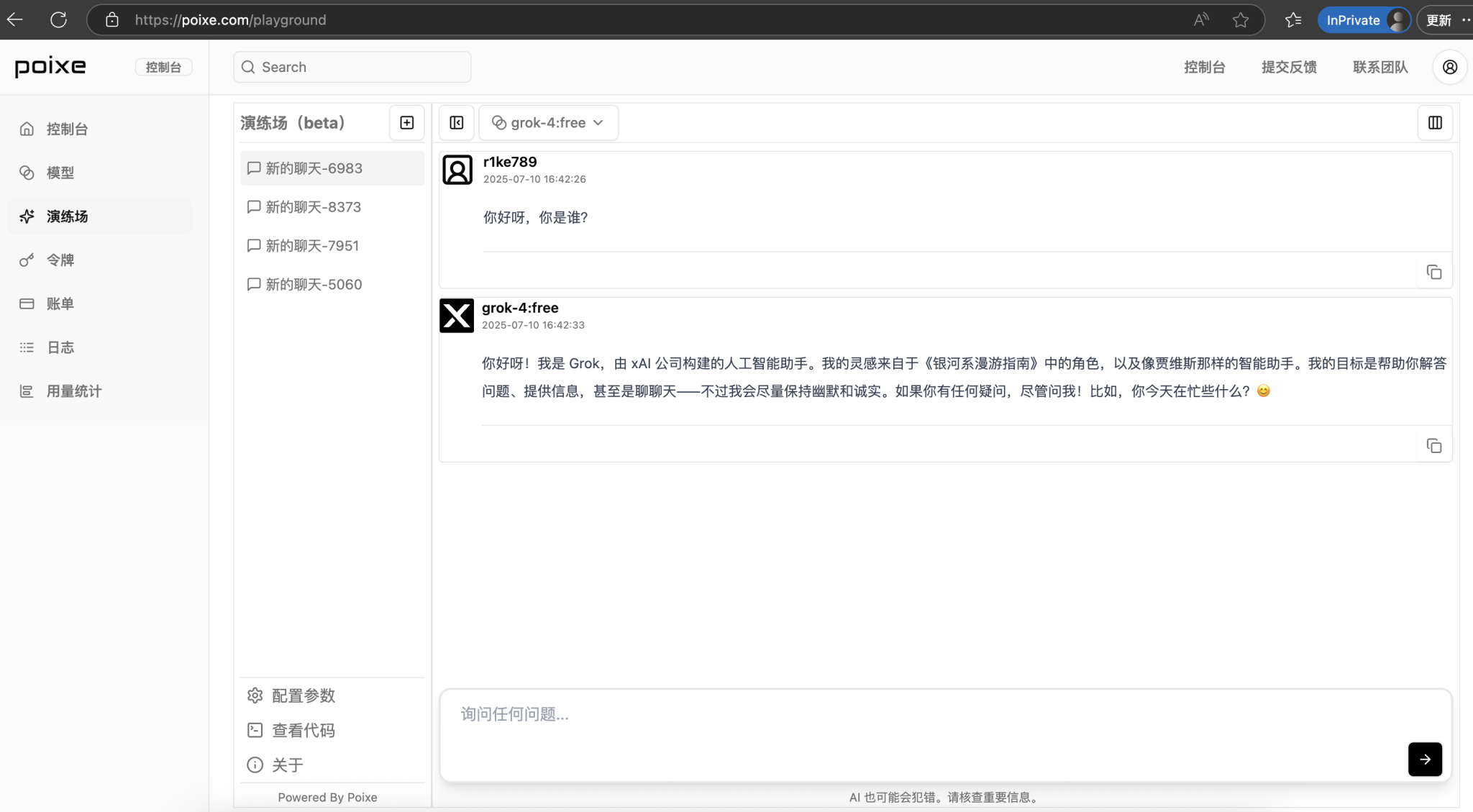Select 演练场 in left sidebar

pos(100,216)
